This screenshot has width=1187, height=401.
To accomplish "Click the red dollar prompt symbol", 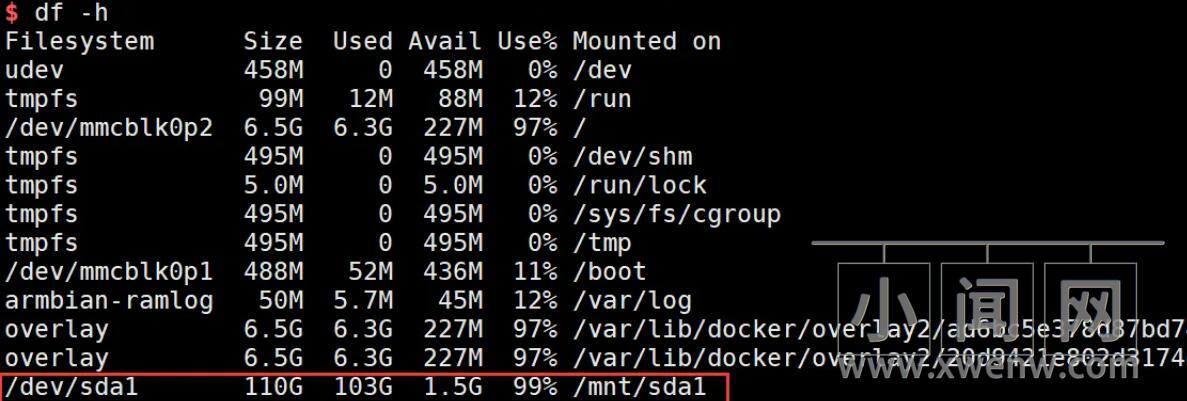I will [x=12, y=13].
